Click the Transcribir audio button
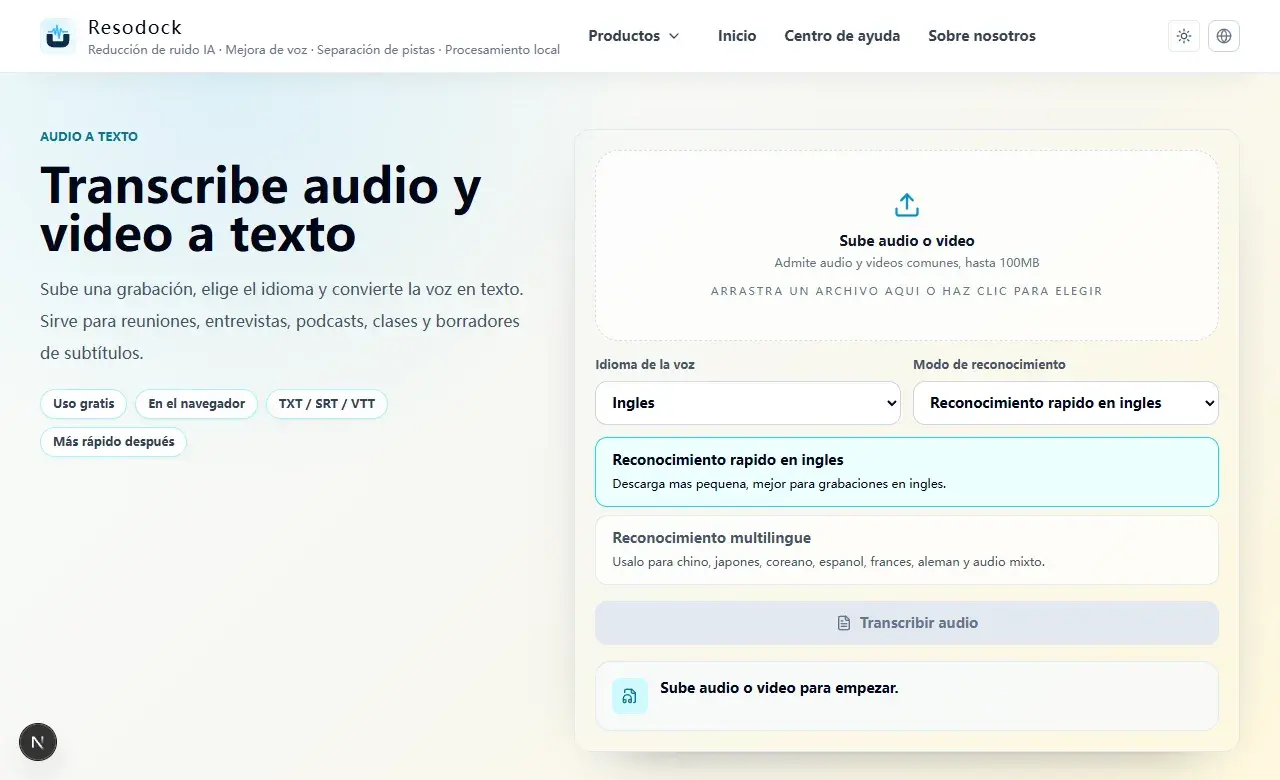The height and width of the screenshot is (780, 1280). [907, 623]
